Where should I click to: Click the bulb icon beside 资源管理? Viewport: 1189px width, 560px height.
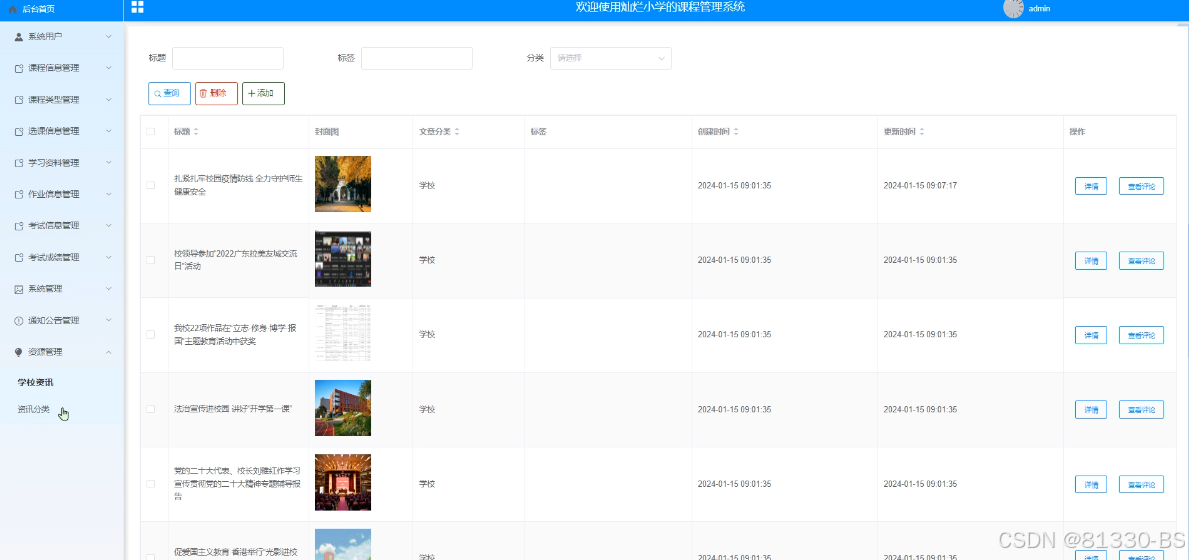pyautogui.click(x=19, y=352)
